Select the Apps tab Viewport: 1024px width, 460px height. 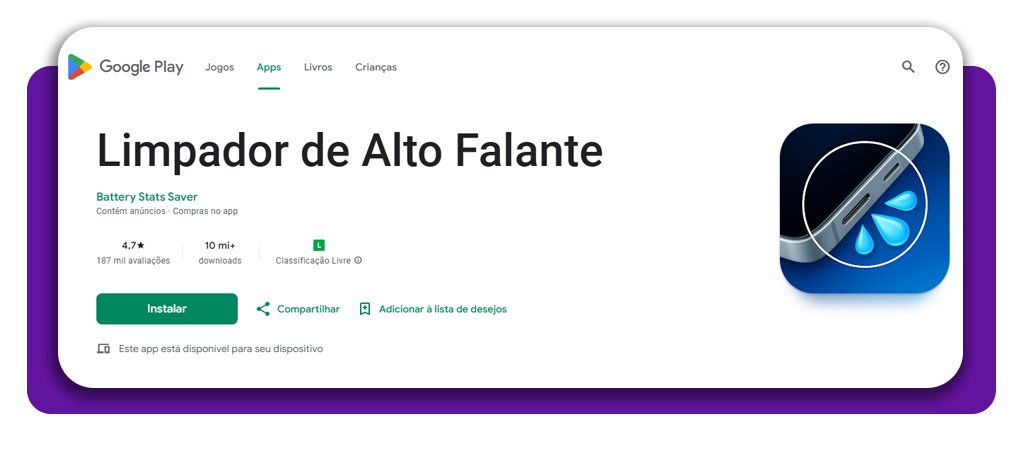pos(268,67)
